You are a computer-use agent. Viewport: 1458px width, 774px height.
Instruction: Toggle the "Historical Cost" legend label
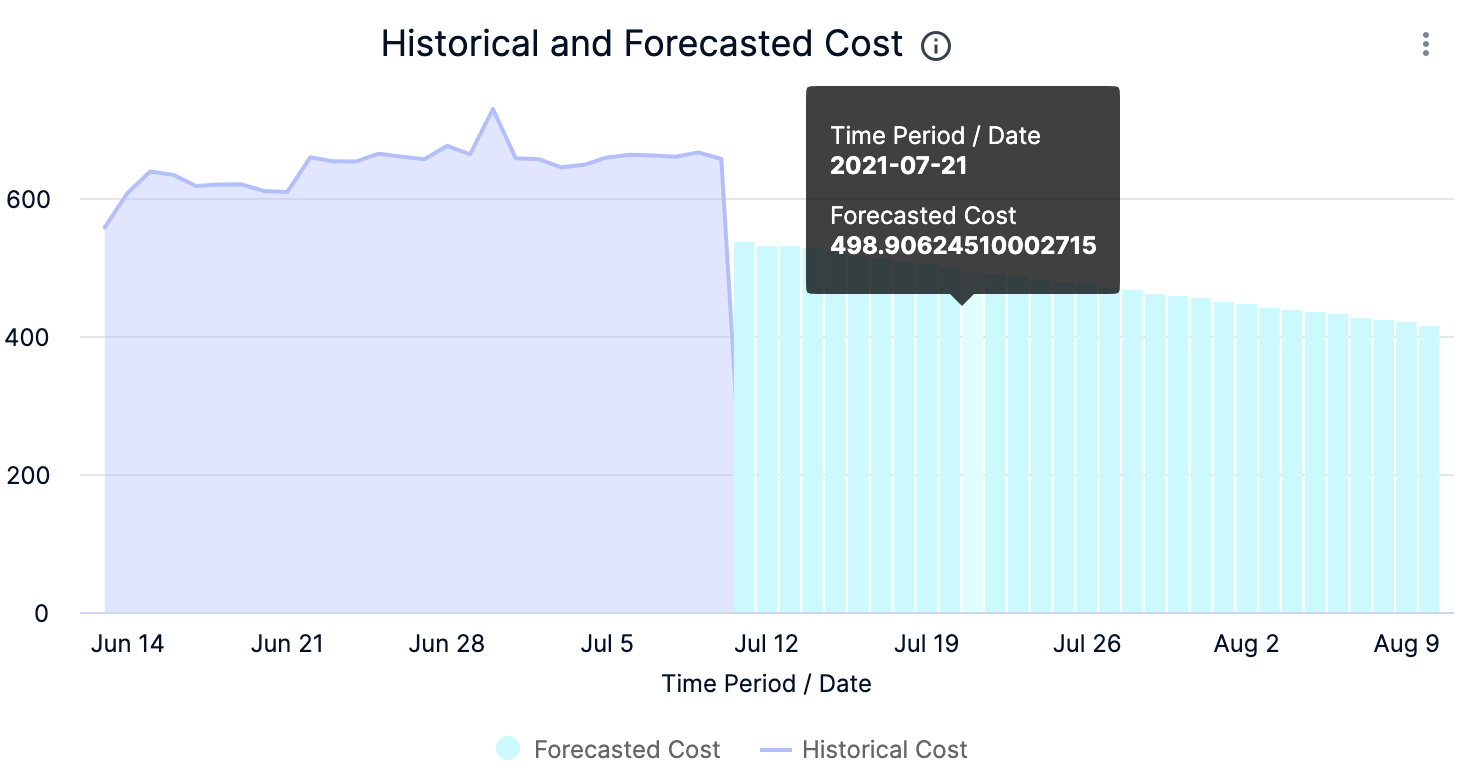tap(884, 750)
